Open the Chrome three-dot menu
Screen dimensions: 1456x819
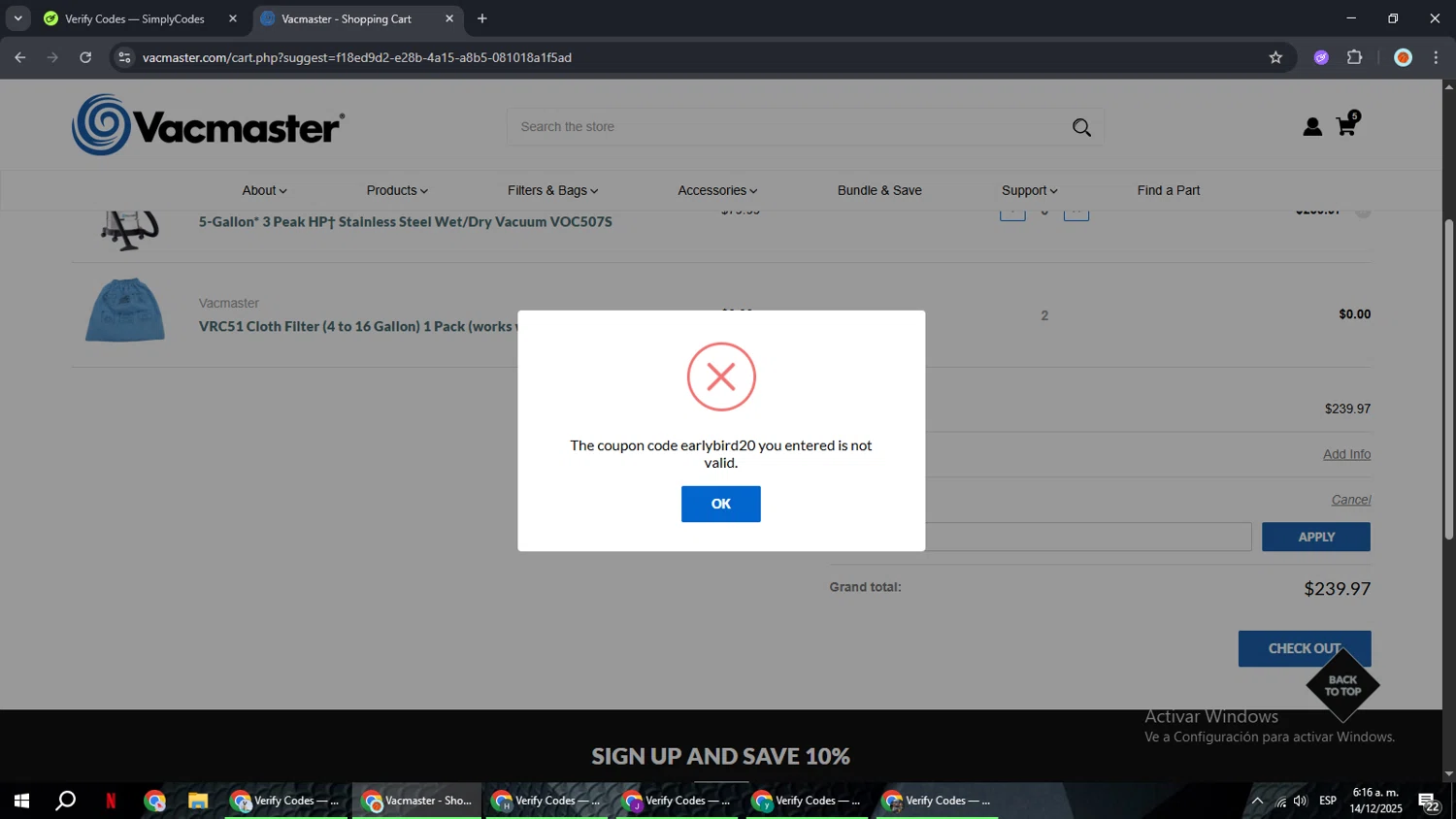(x=1436, y=57)
